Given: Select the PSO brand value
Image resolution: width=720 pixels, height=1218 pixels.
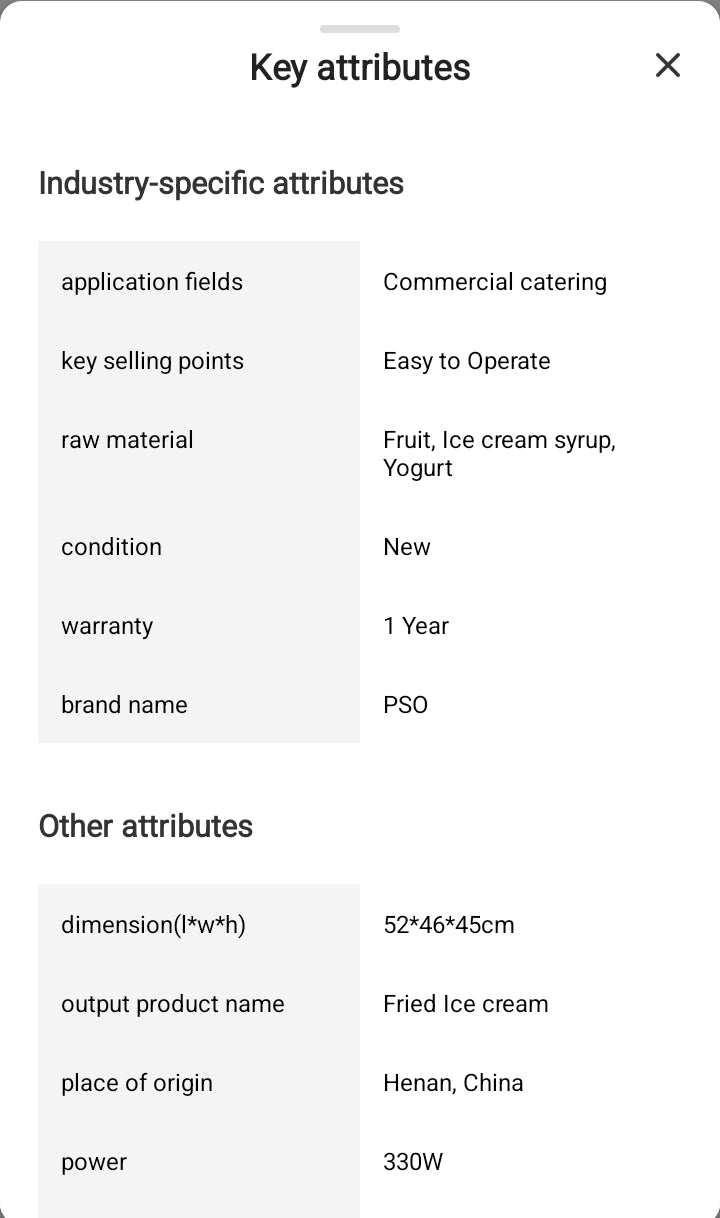Looking at the screenshot, I should tap(406, 705).
